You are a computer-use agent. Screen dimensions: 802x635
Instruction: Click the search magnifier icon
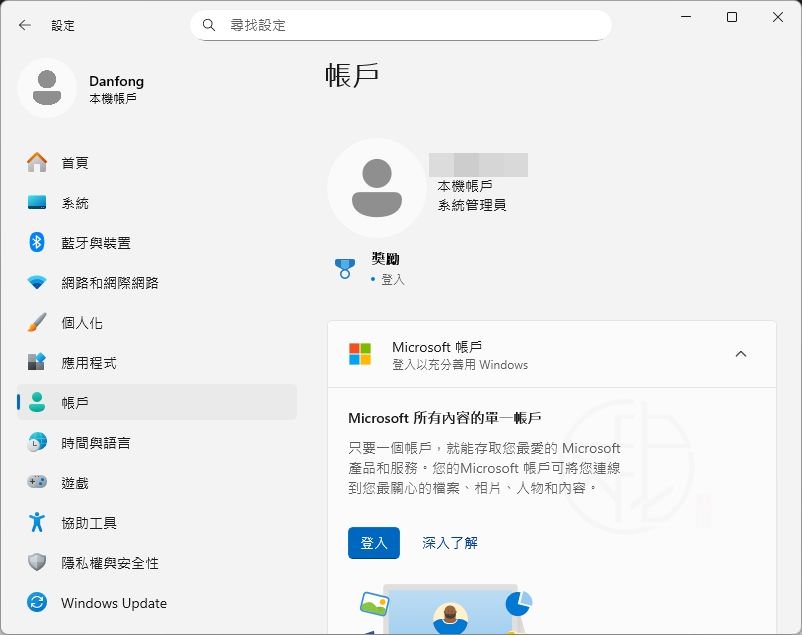[209, 25]
